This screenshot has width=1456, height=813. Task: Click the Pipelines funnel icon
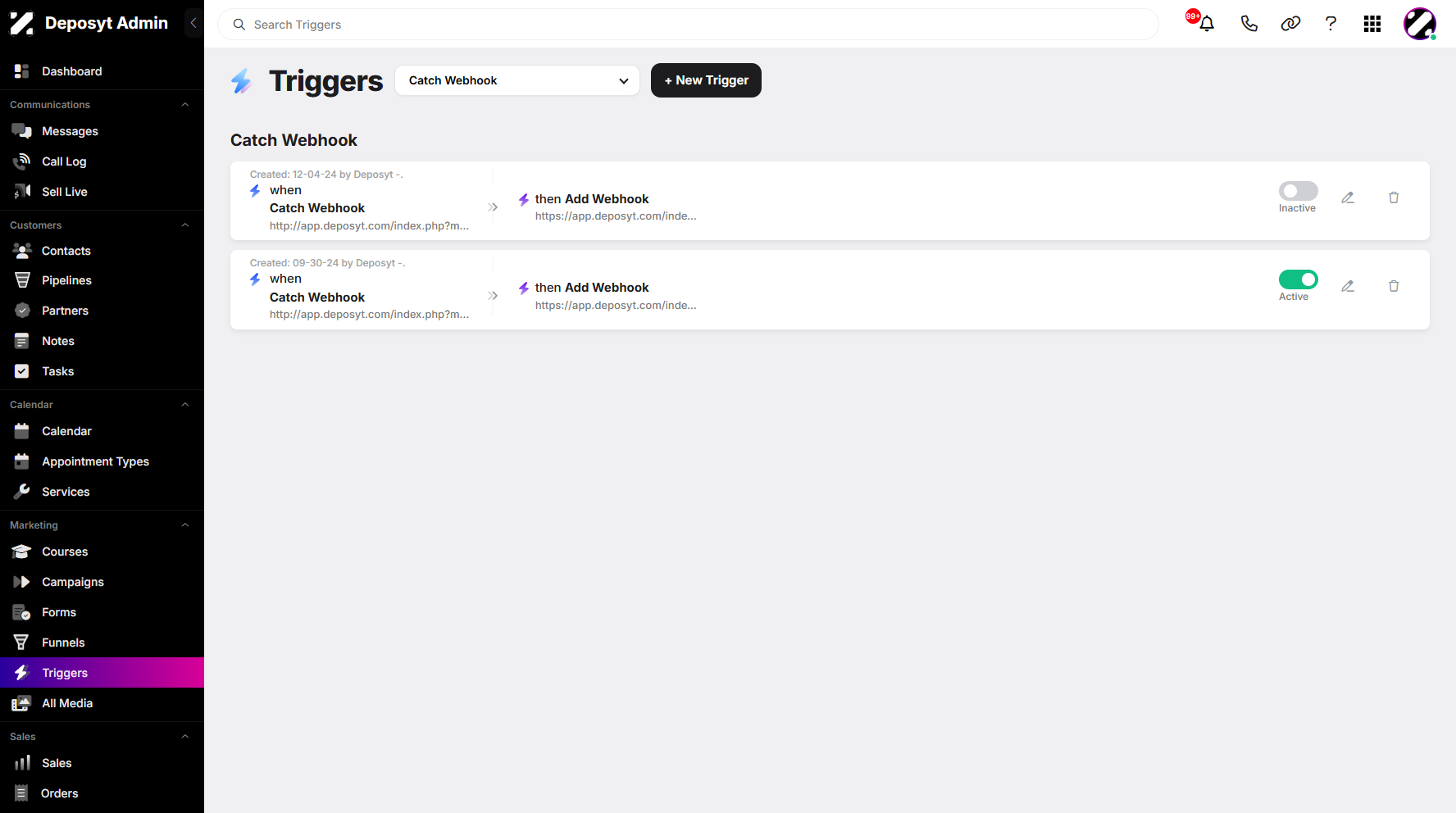point(22,280)
